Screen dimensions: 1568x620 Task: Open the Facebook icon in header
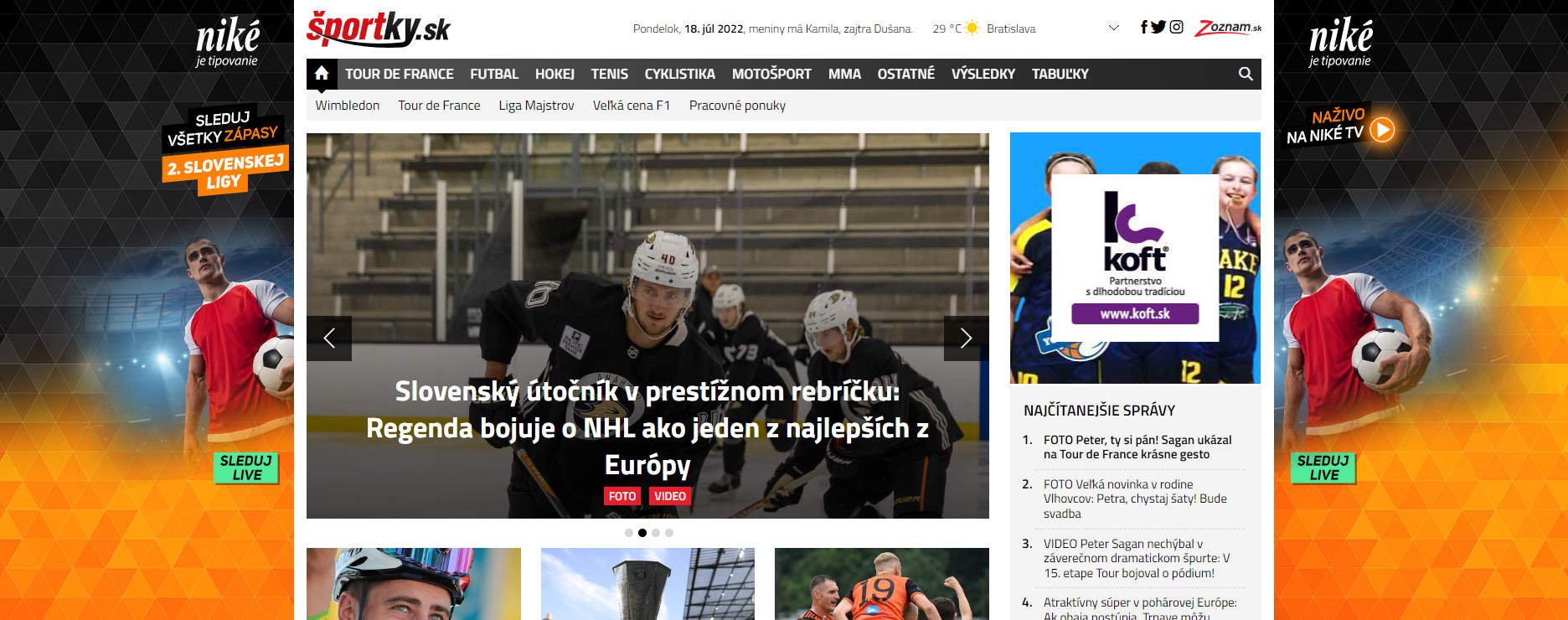point(1143,28)
